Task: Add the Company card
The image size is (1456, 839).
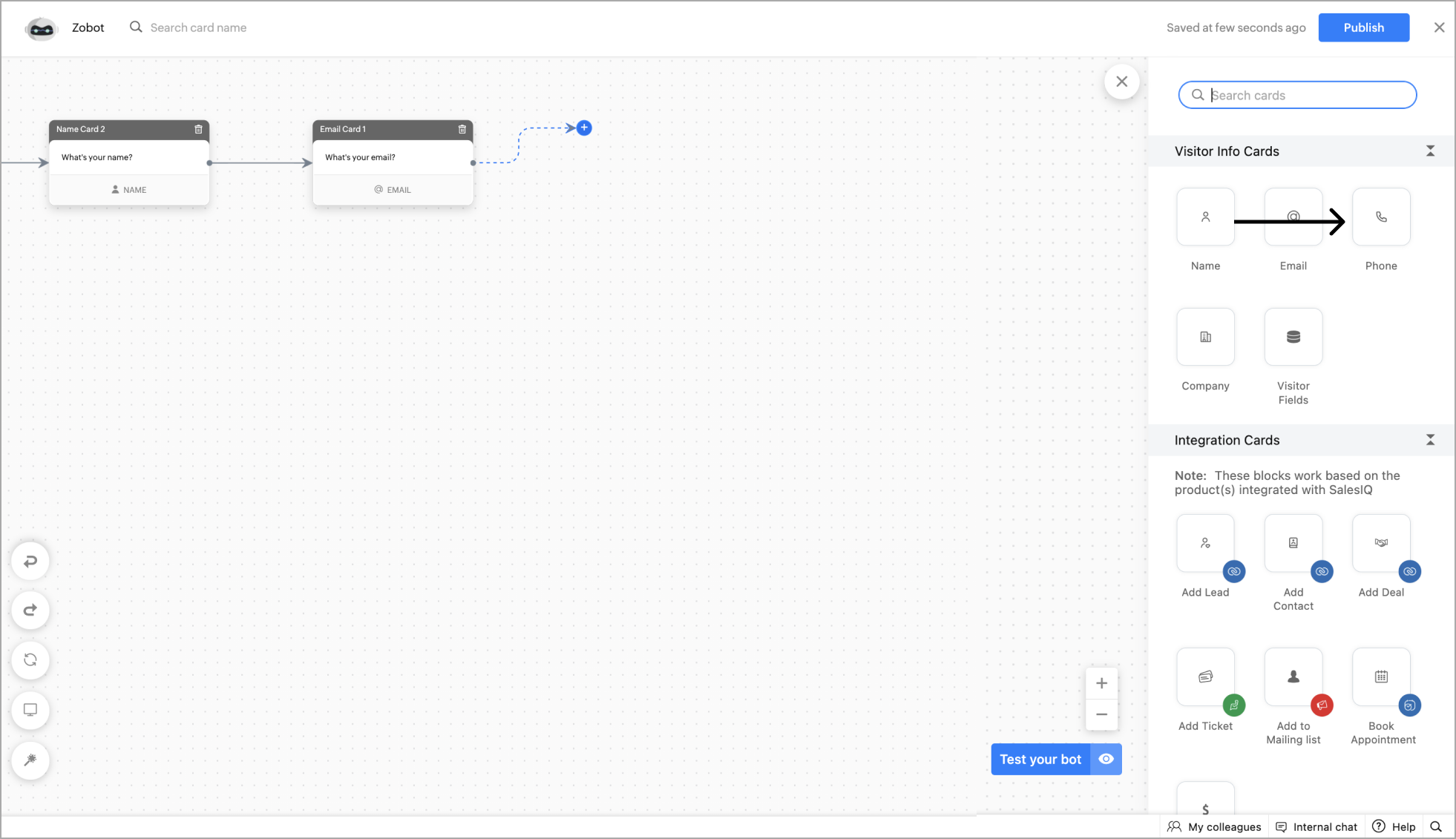Action: tap(1205, 338)
